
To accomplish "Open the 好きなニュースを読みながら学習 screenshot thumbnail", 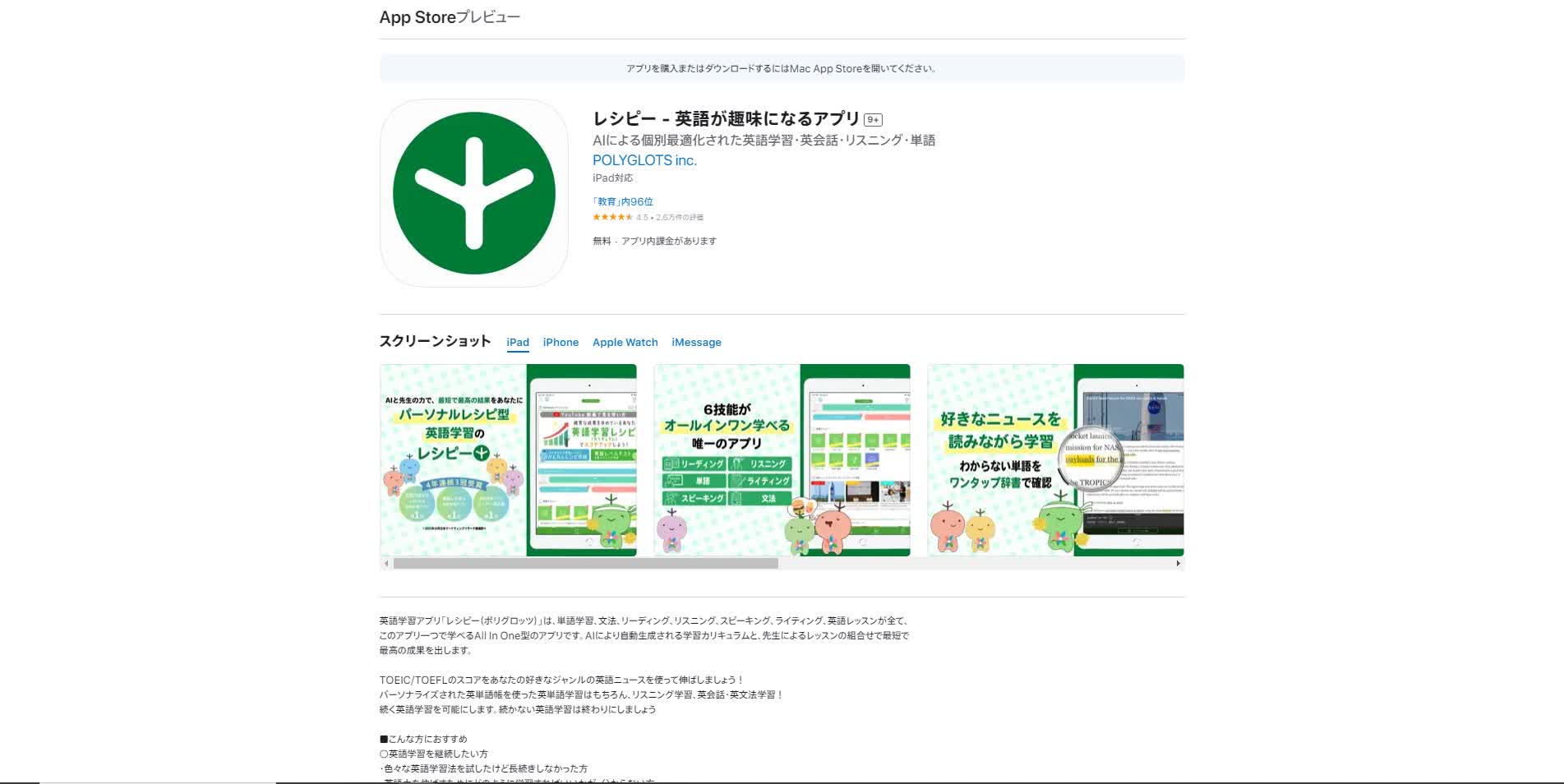I will click(1055, 460).
